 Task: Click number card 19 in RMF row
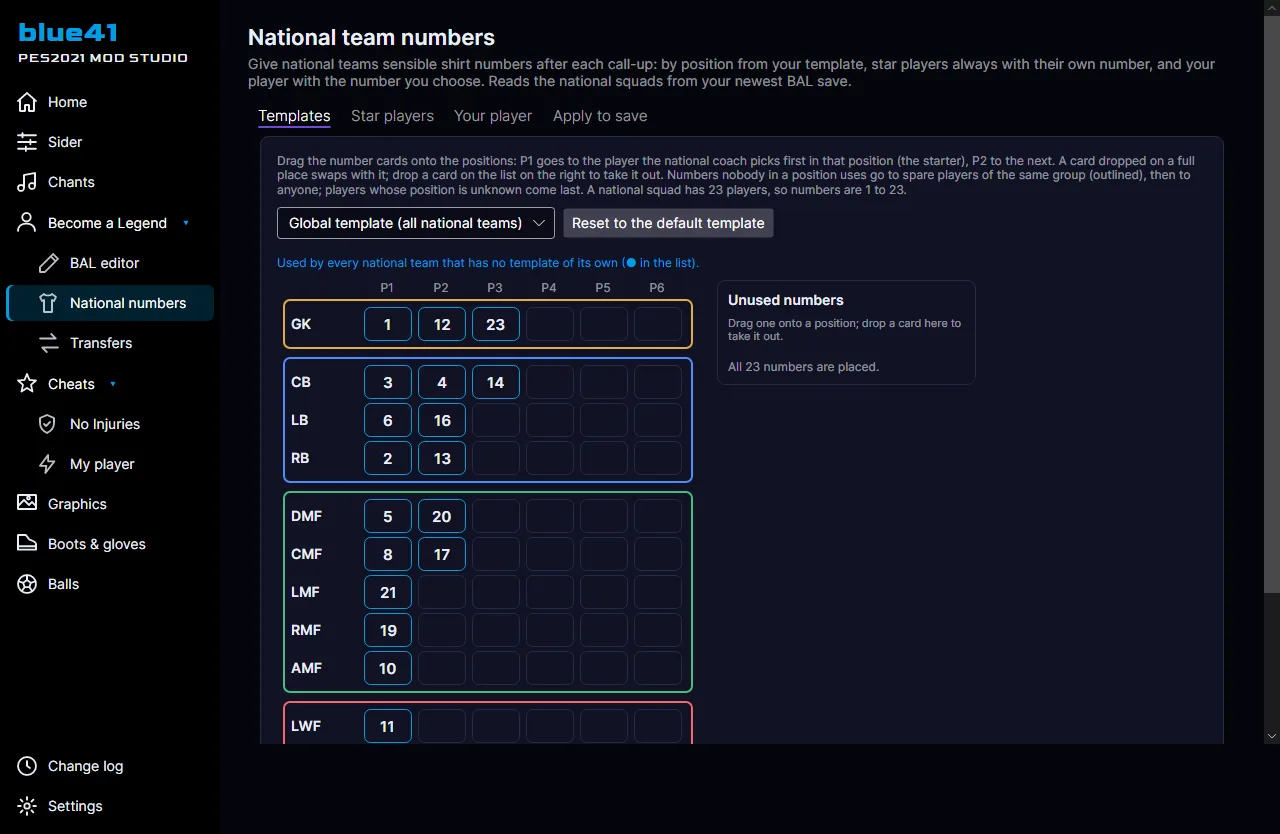click(388, 630)
